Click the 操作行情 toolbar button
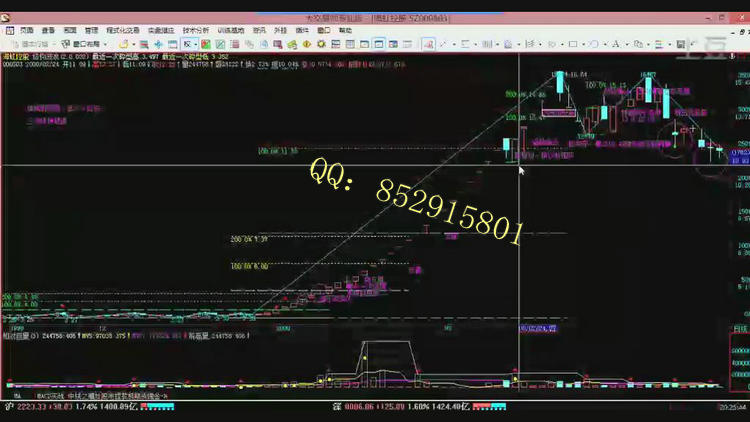 (x=28, y=44)
